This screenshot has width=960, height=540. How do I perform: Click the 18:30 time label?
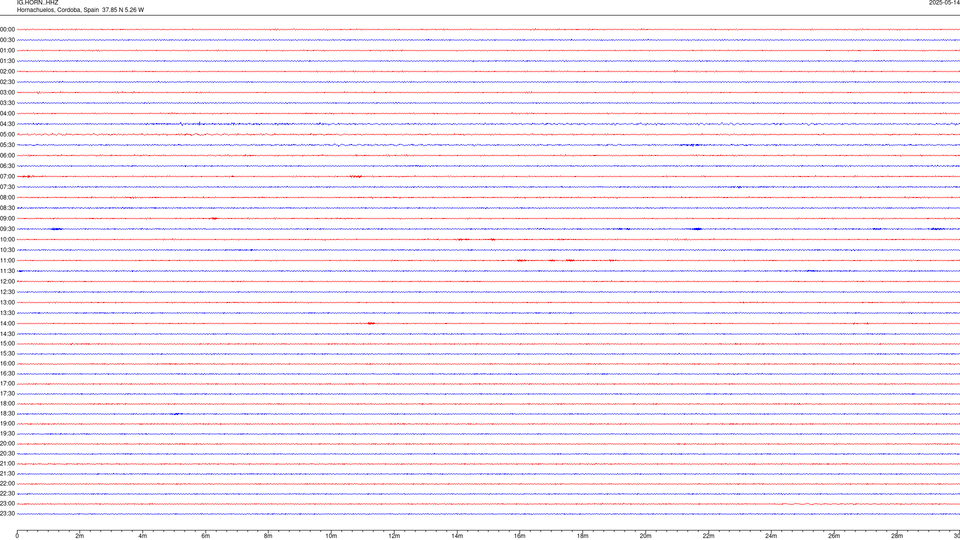(7, 413)
